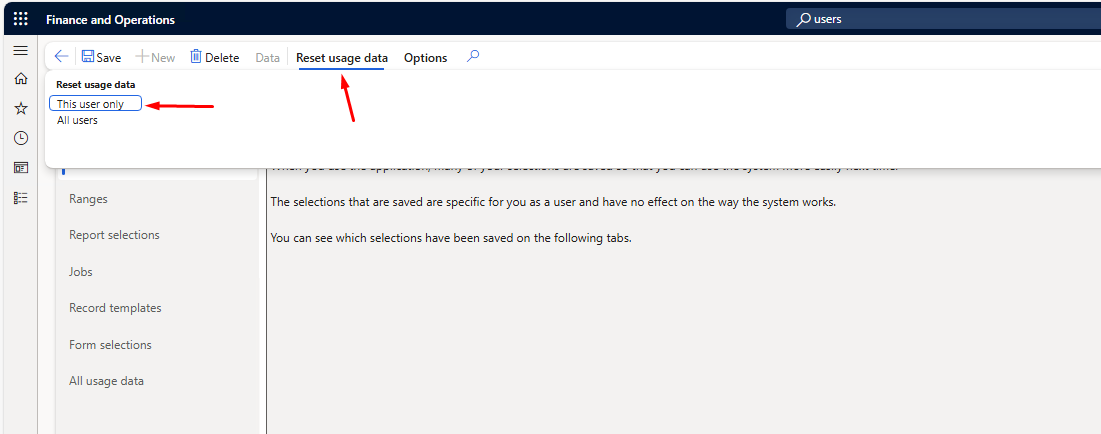Select the Ranges tab
This screenshot has height=434, width=1101.
88,199
